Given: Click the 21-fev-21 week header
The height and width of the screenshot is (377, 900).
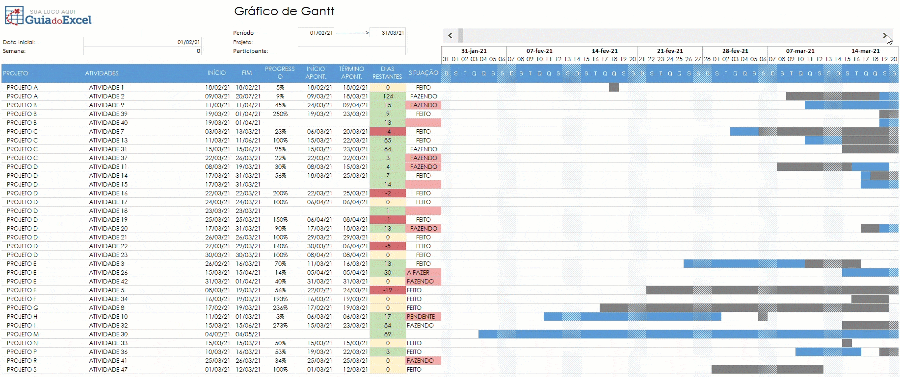Looking at the screenshot, I should point(669,50).
